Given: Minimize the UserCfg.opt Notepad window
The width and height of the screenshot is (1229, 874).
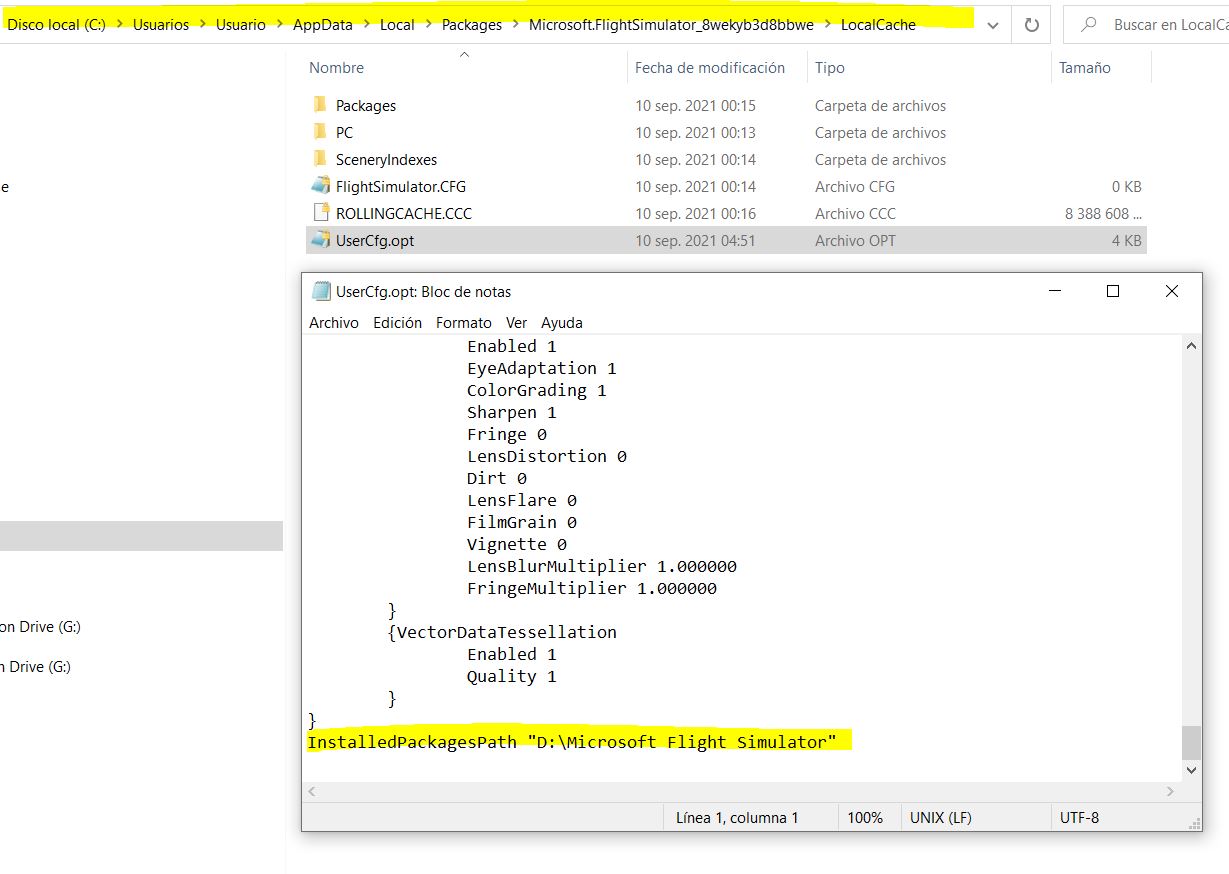Looking at the screenshot, I should [x=1054, y=292].
